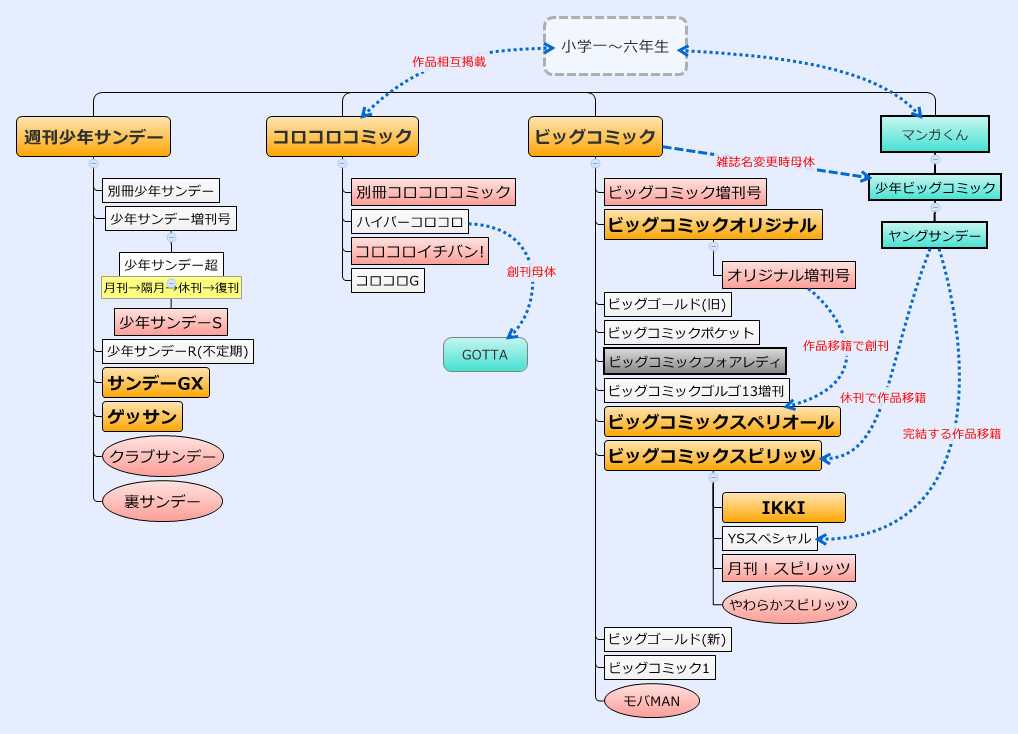Select the ヤングサンデー node
The image size is (1018, 734).
(934, 235)
